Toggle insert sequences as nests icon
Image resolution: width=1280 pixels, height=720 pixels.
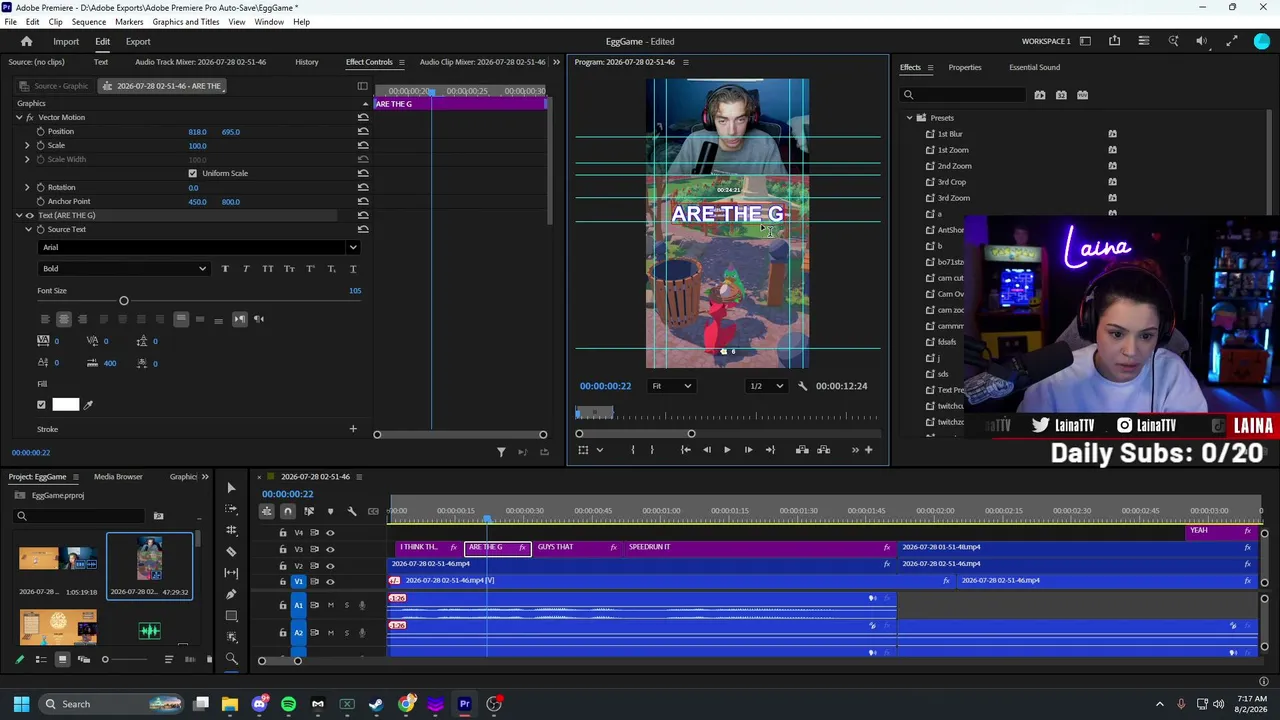pos(266,511)
